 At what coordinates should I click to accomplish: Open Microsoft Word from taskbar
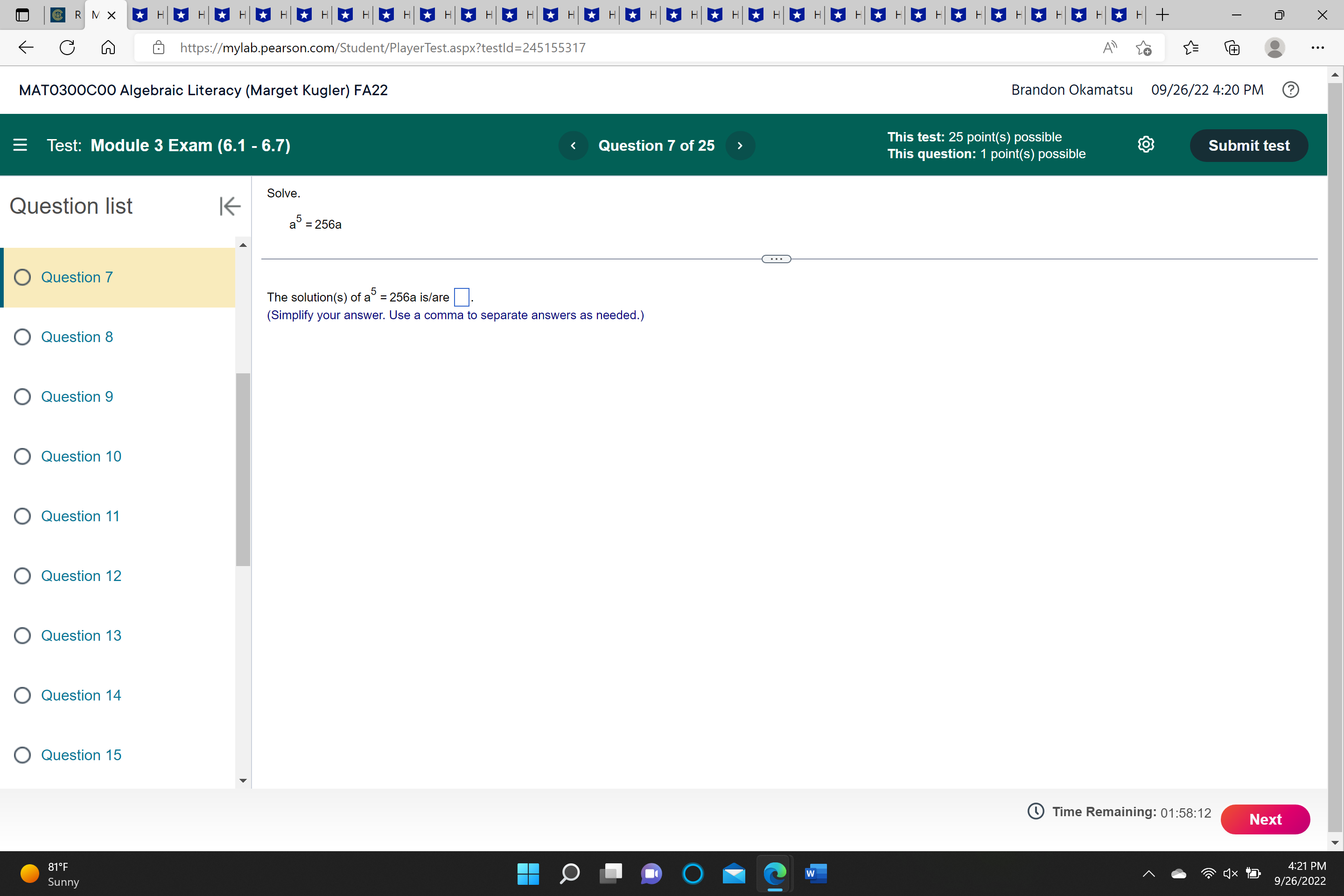pos(815,873)
